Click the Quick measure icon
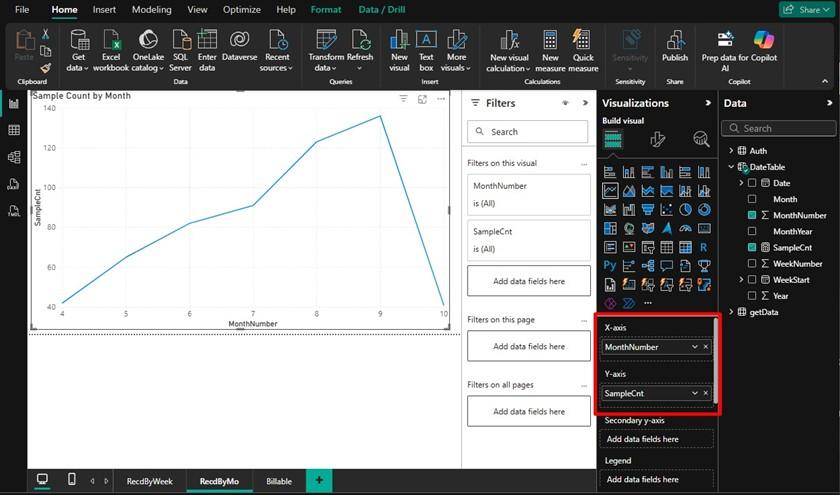This screenshot has width=840, height=495. (x=583, y=40)
